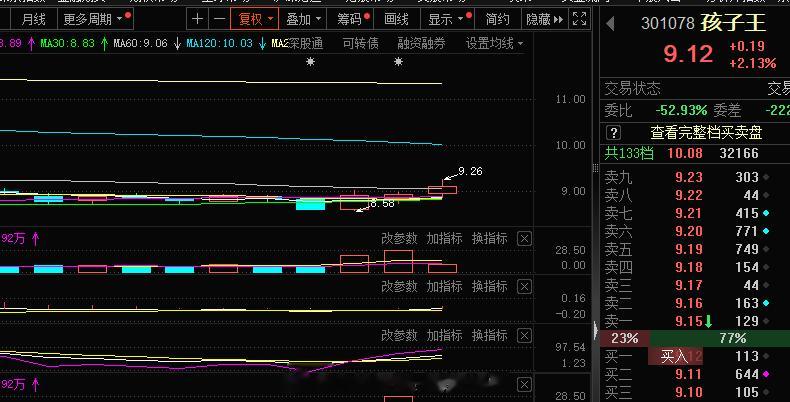
Task: Close the second indicator panel showing 0.16
Action: 524,287
